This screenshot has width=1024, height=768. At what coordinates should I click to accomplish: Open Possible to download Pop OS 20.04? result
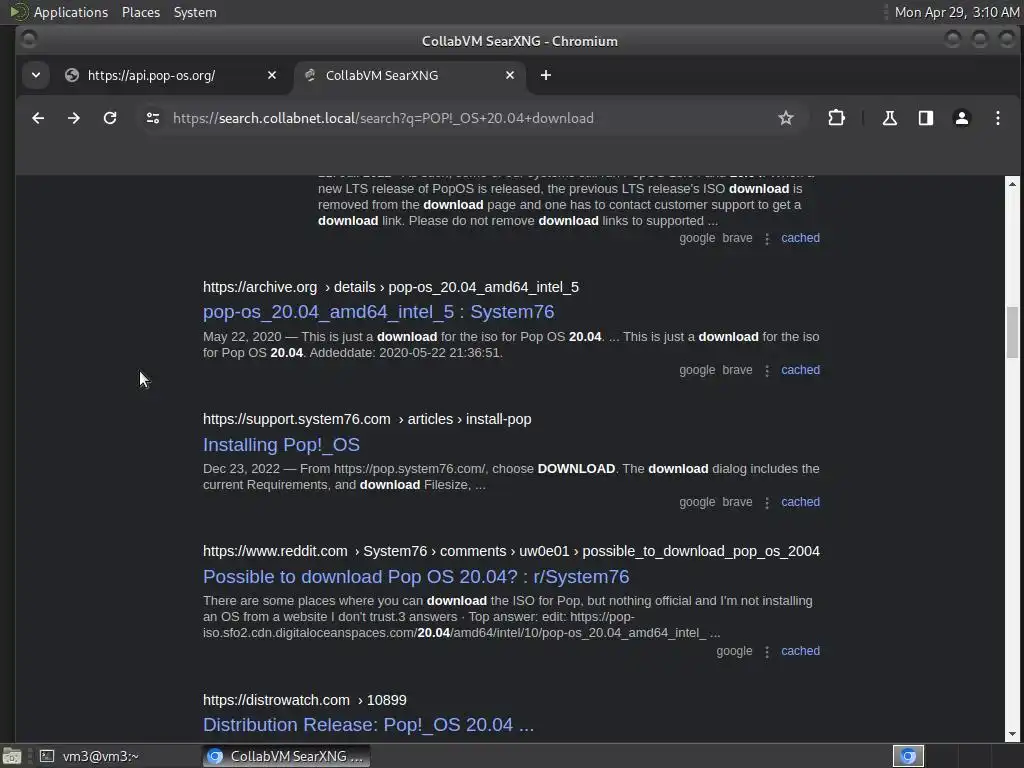click(415, 577)
